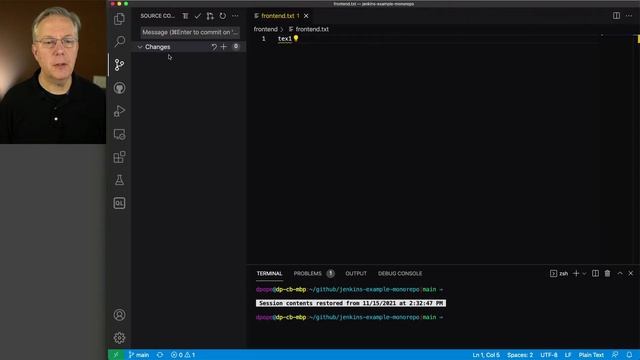
Task: Click the pull request icon in Source Control header
Action: [210, 16]
